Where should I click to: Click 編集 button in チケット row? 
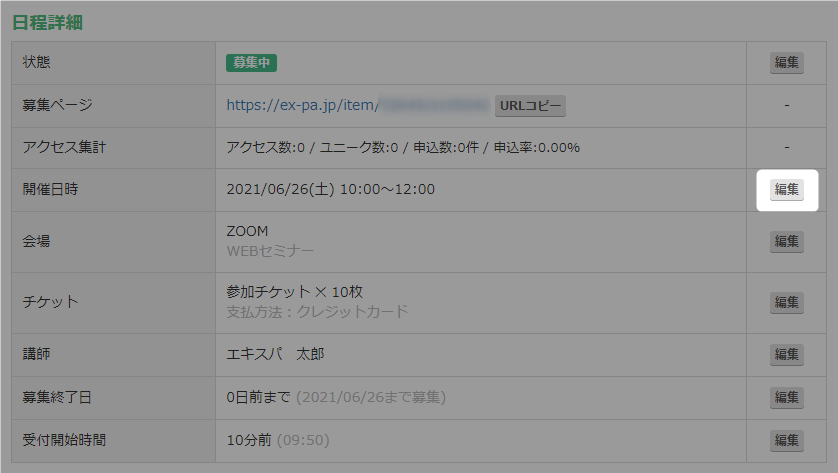(786, 303)
